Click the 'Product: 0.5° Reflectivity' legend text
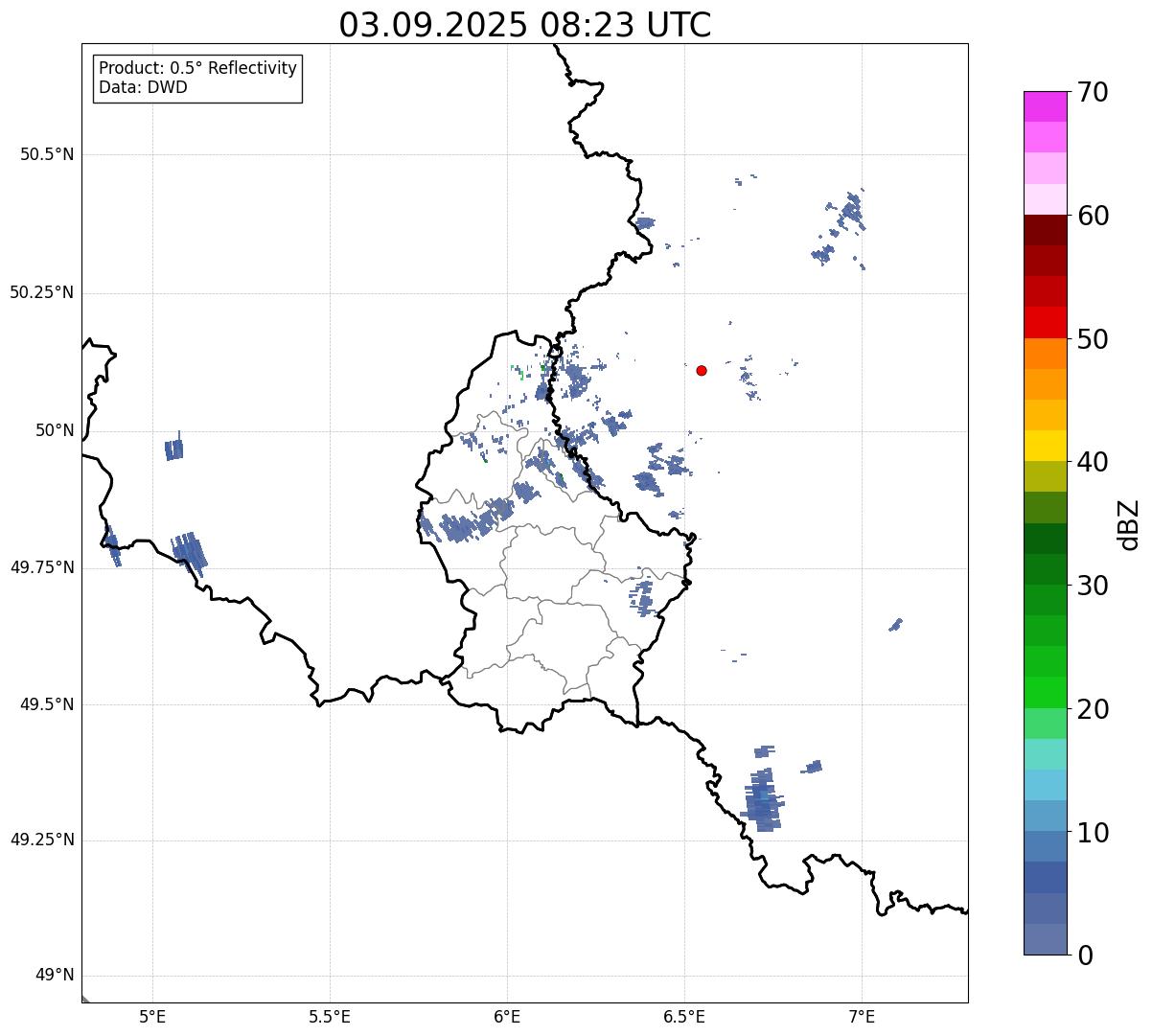The height and width of the screenshot is (1036, 1152). coord(198,68)
